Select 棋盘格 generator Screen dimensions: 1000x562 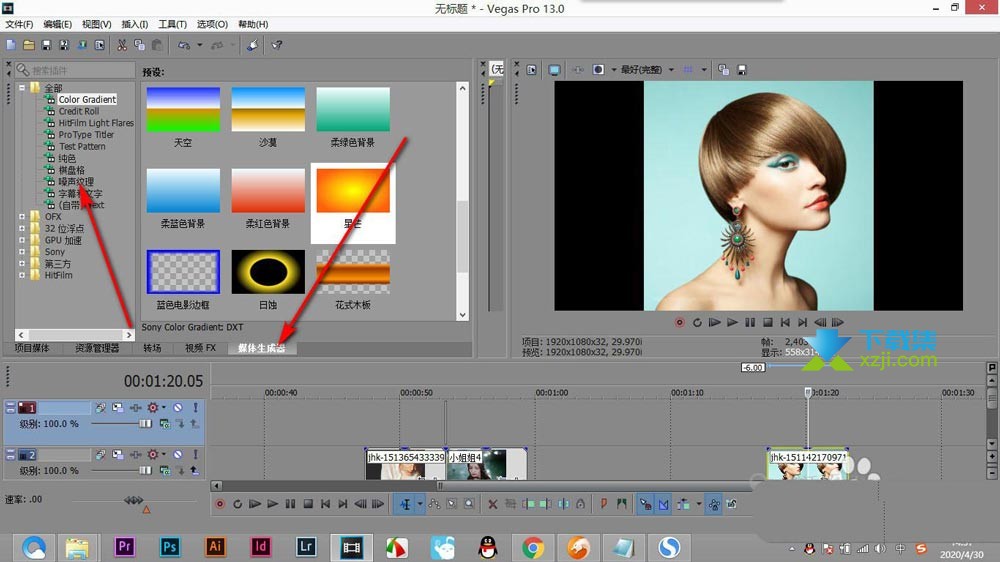(71, 170)
